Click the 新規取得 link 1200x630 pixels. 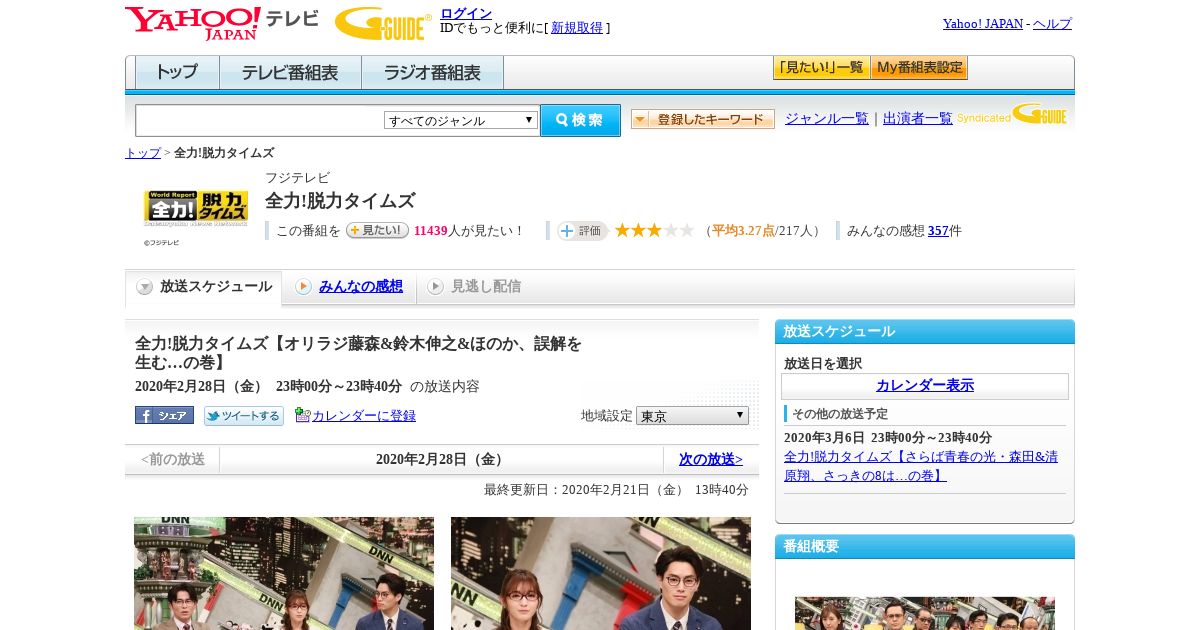[577, 28]
